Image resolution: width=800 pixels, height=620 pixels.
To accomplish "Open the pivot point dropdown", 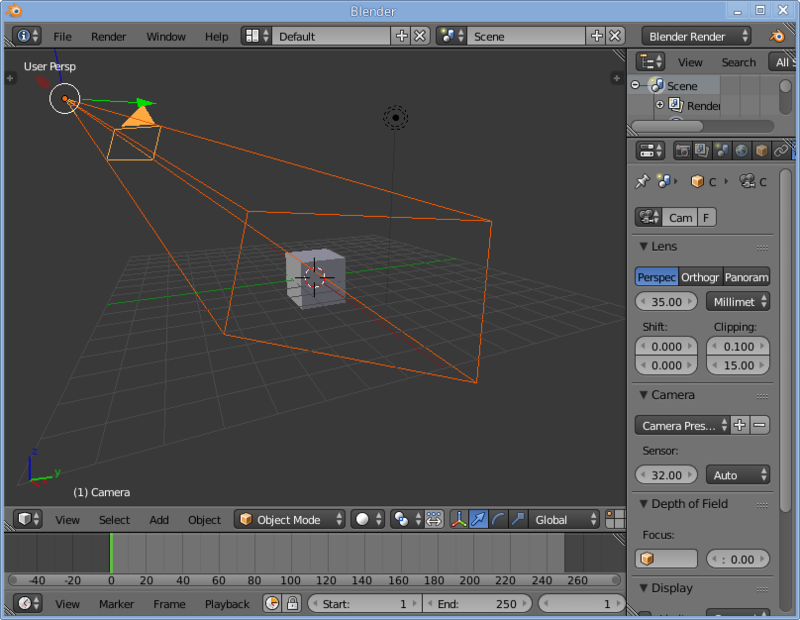I will [407, 519].
